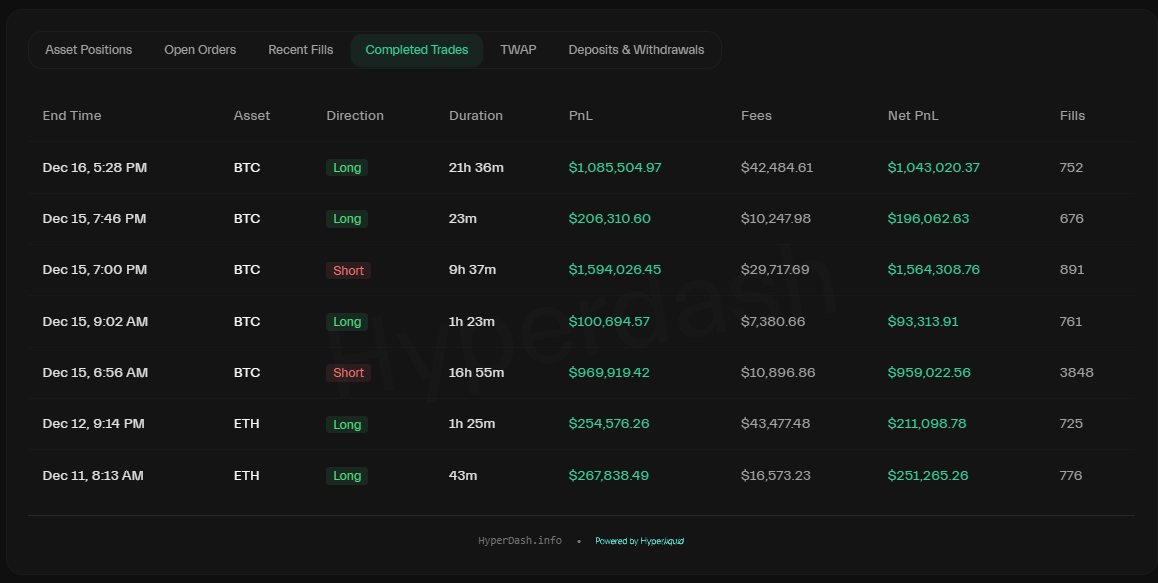Click the ETH asset in Dec 11 row
Viewport: 1158px width, 583px height.
click(246, 476)
